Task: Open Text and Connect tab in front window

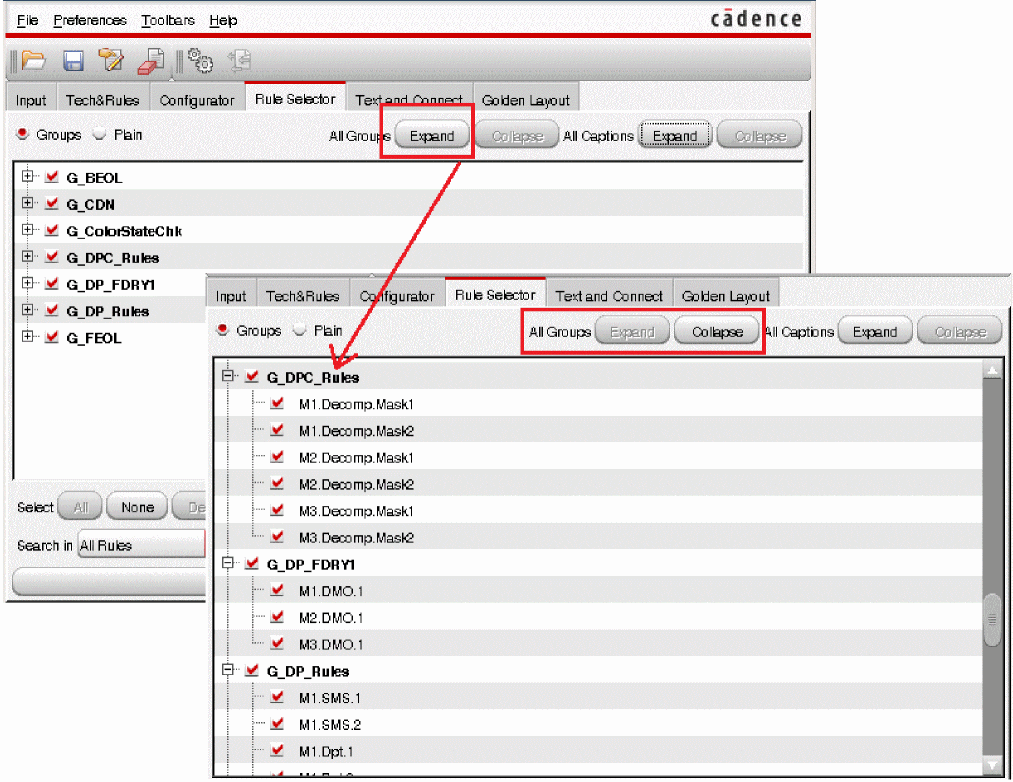Action: [x=609, y=296]
